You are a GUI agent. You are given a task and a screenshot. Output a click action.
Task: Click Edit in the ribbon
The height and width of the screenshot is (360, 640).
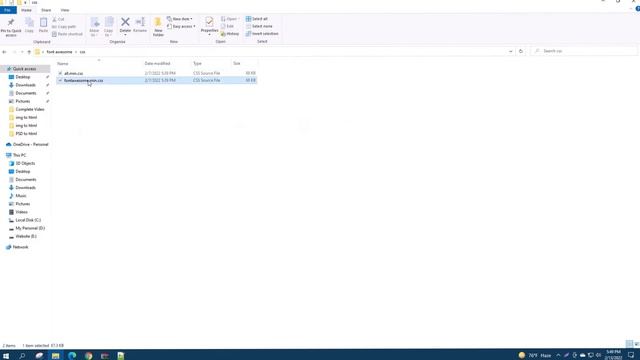tap(227, 27)
